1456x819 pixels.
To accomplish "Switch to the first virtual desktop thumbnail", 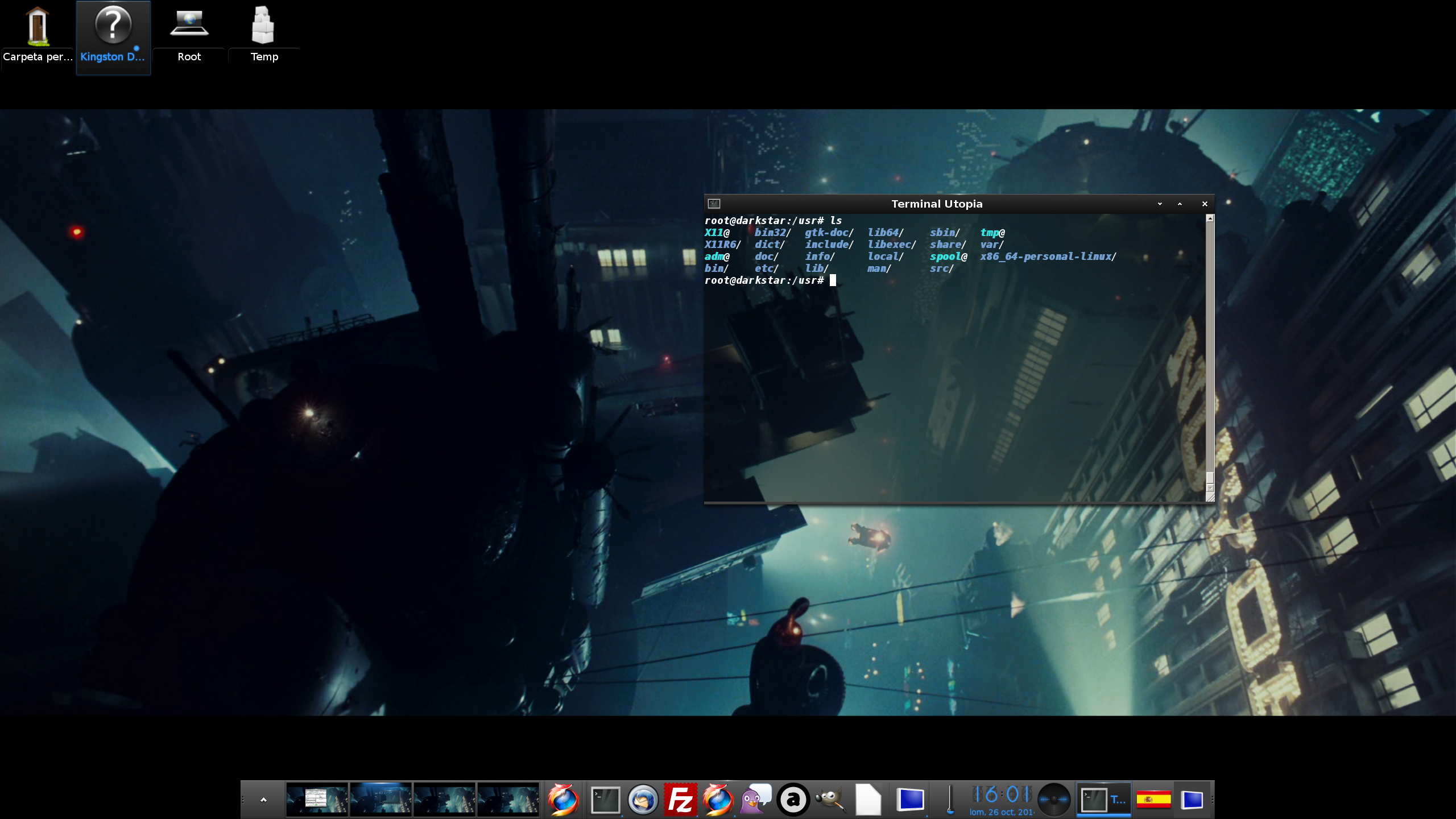I will 317,800.
